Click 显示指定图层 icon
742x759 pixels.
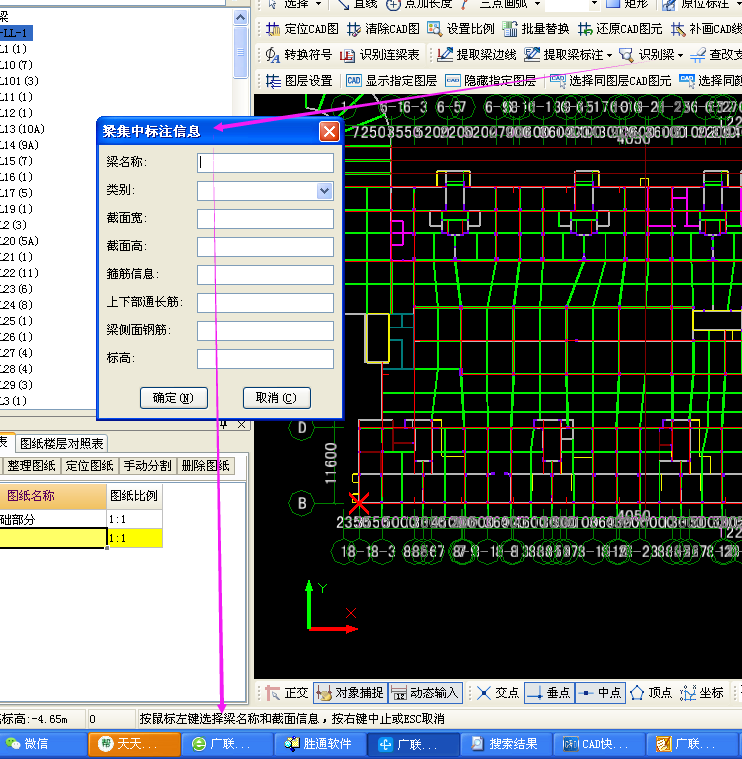click(x=353, y=81)
